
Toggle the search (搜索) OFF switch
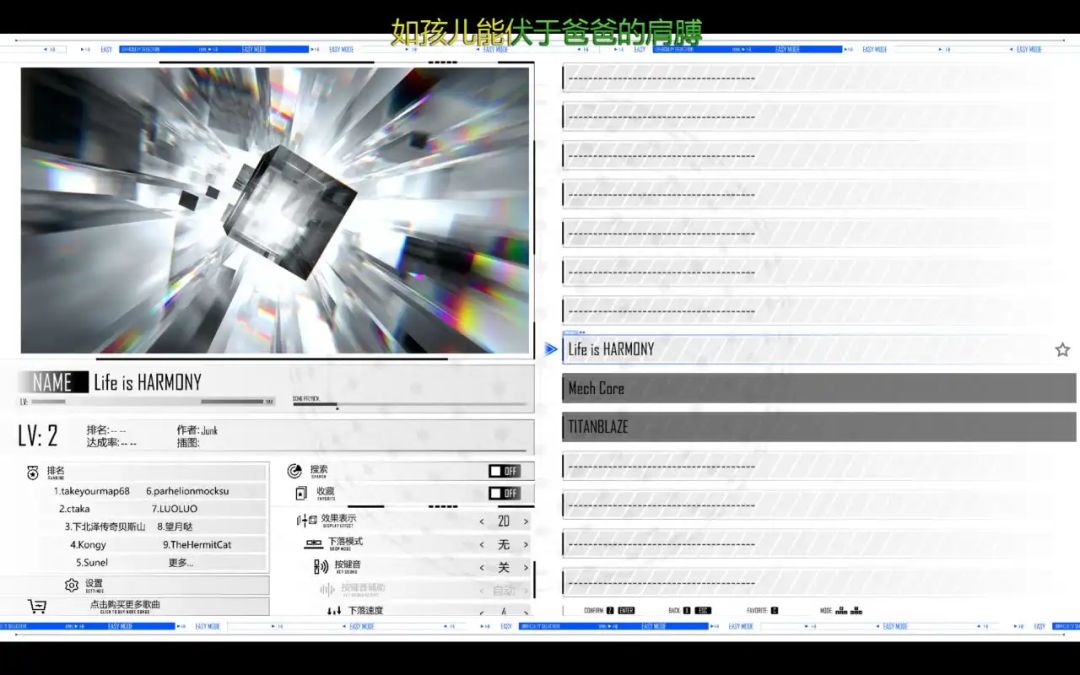(x=505, y=471)
